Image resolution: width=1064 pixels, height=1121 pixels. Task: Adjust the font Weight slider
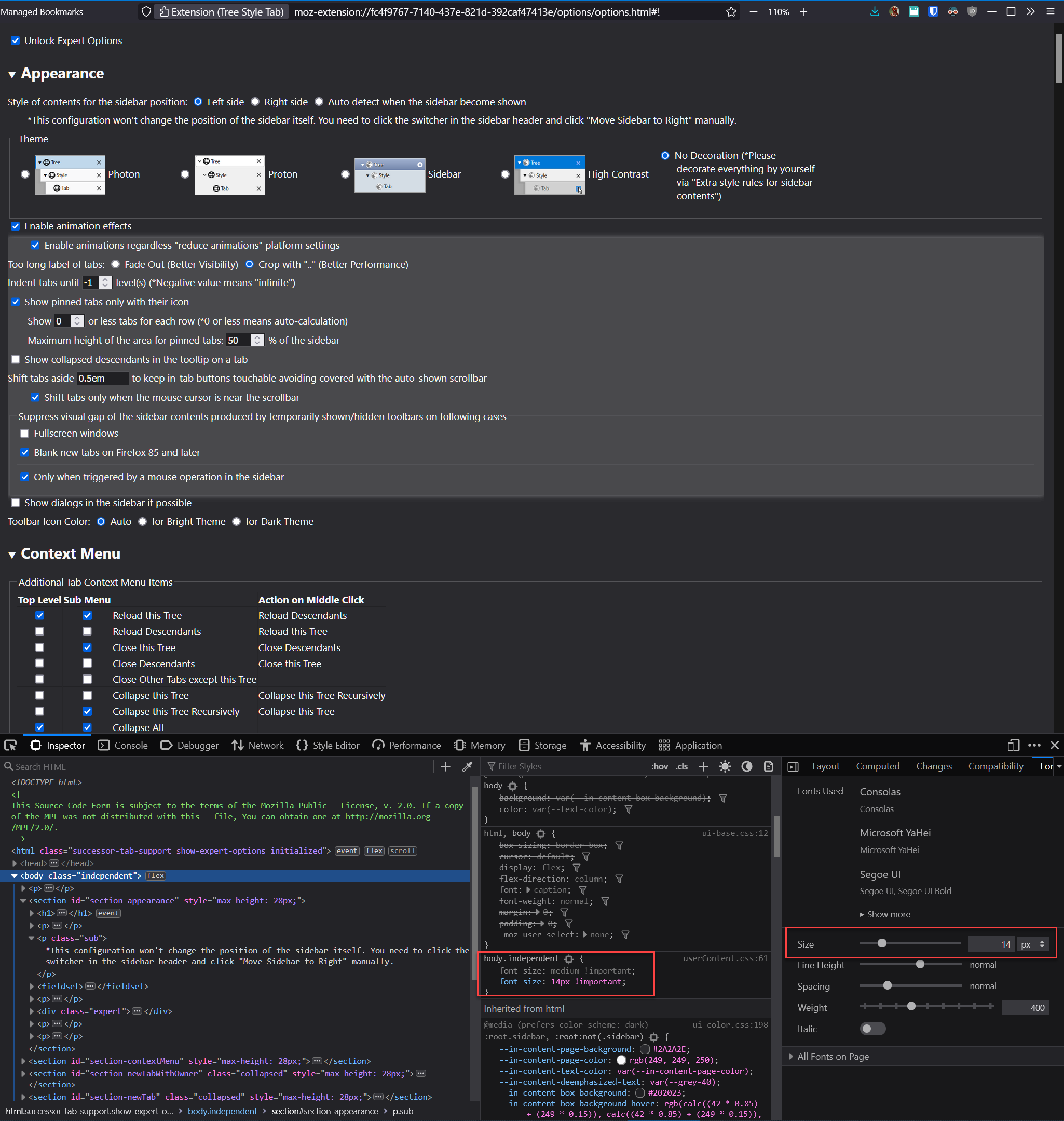tap(927, 1006)
